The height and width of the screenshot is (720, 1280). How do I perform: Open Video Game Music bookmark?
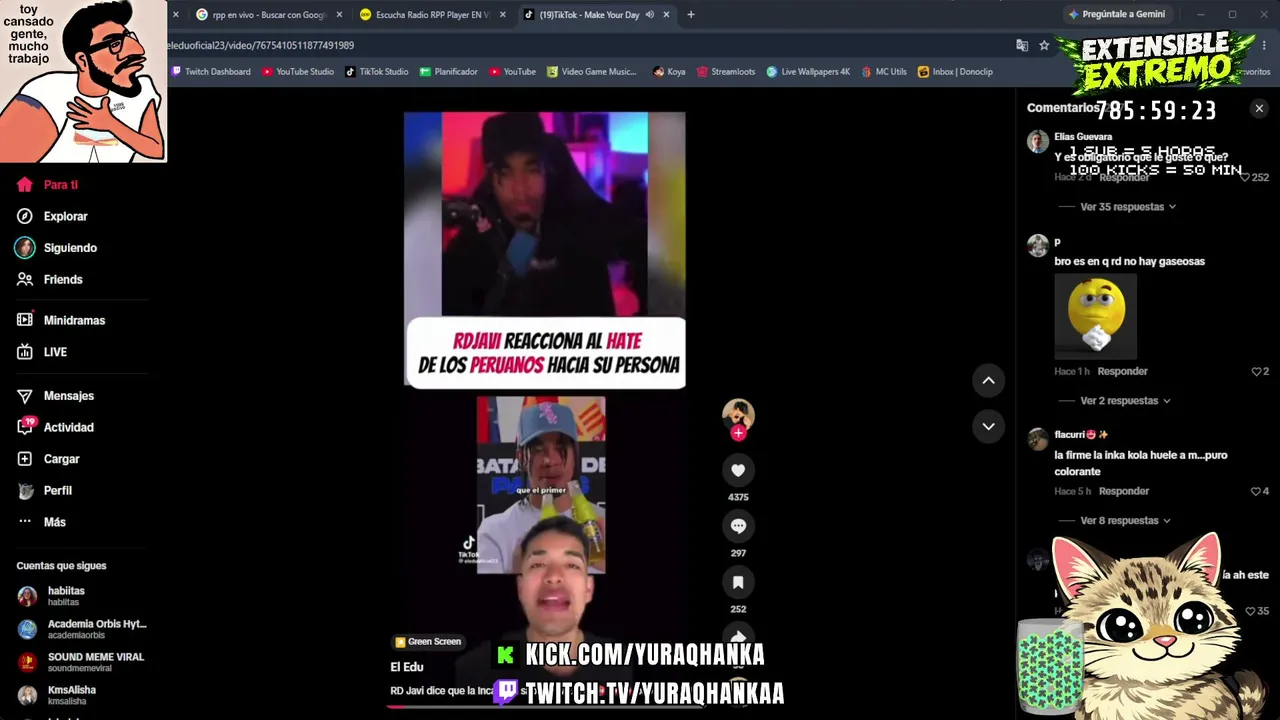pos(591,72)
